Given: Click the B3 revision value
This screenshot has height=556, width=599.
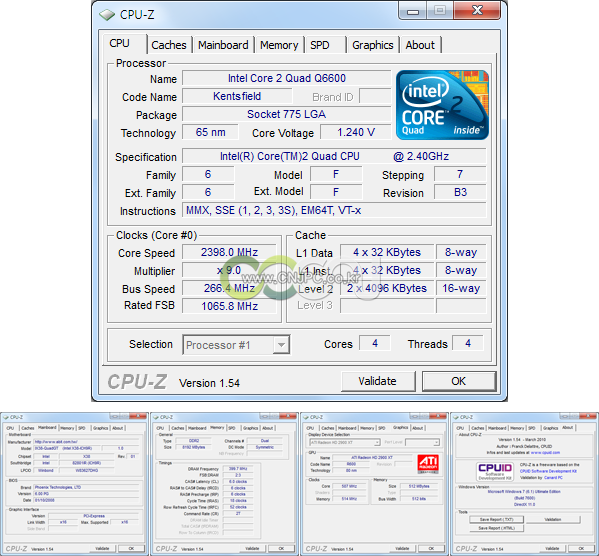Looking at the screenshot, I should point(460,192).
